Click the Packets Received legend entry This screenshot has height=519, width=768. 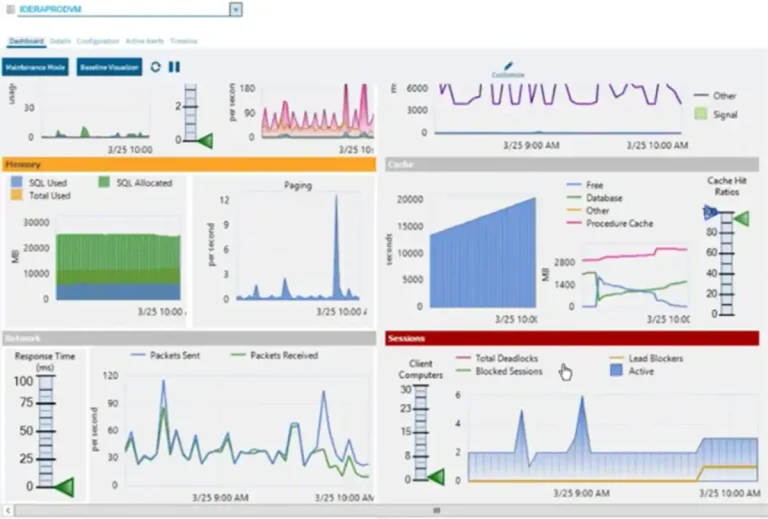[275, 355]
